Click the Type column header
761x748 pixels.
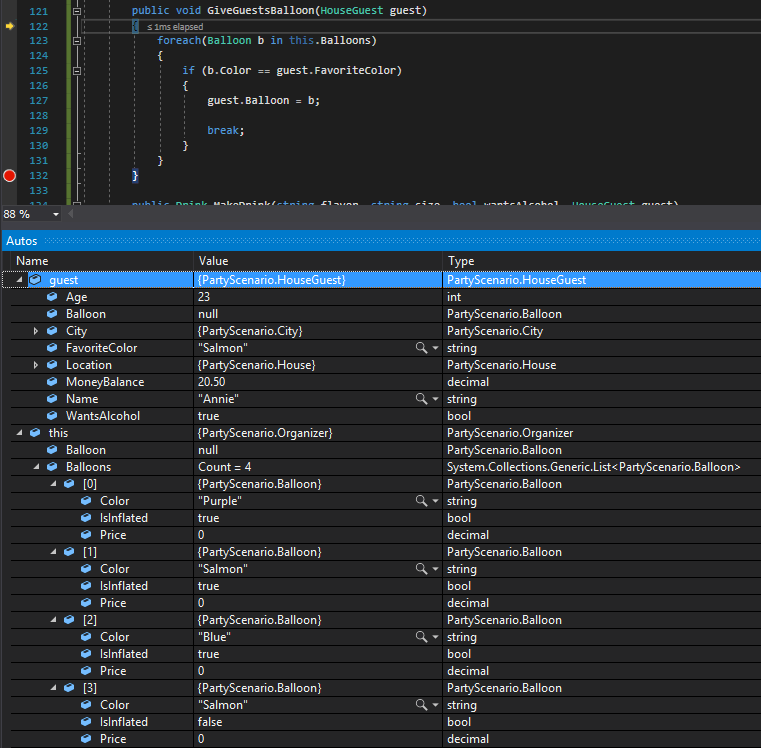[x=461, y=261]
